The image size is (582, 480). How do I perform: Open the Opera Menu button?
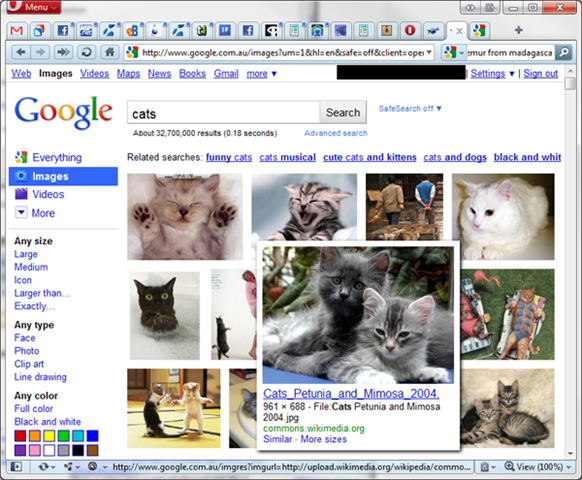(34, 7)
